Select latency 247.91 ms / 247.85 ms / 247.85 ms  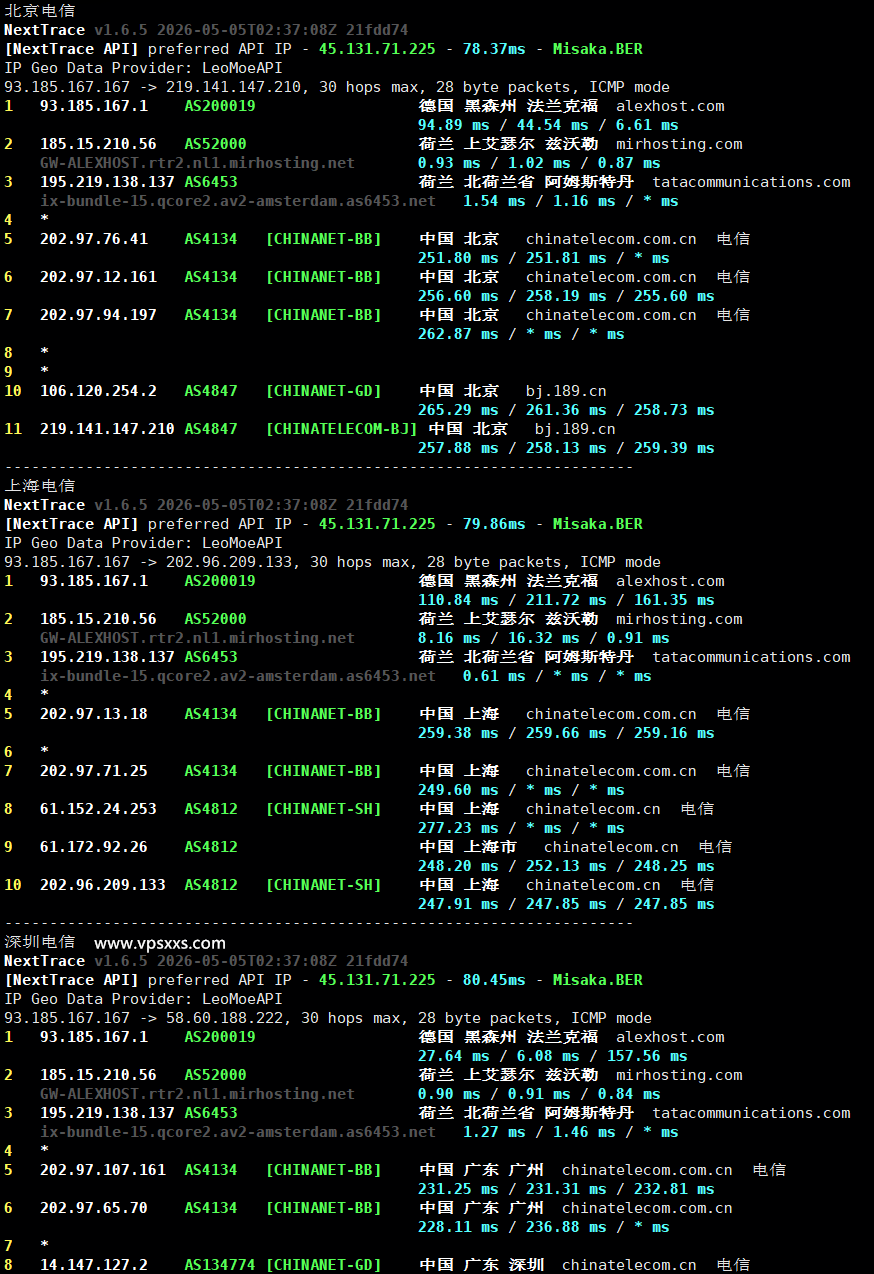(566, 904)
